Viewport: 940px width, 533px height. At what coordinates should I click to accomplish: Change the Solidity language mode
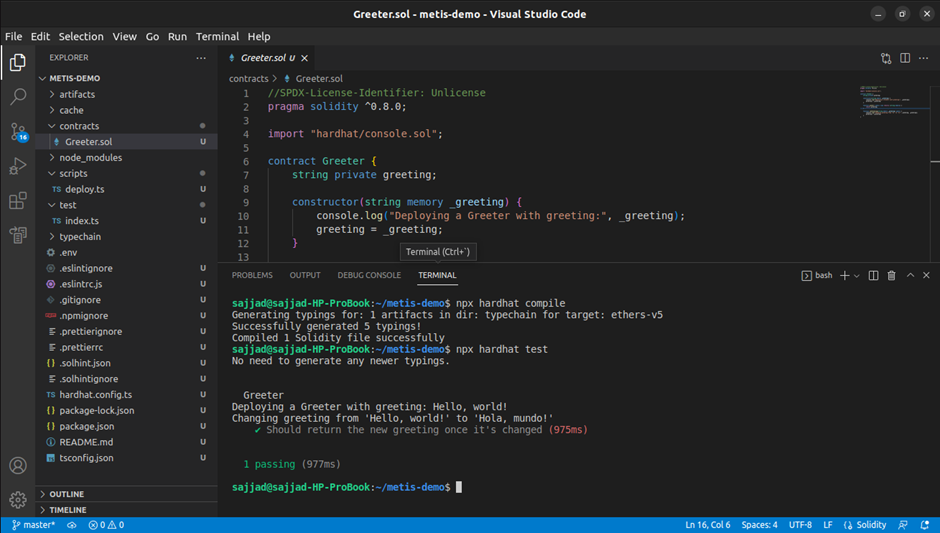point(865,525)
